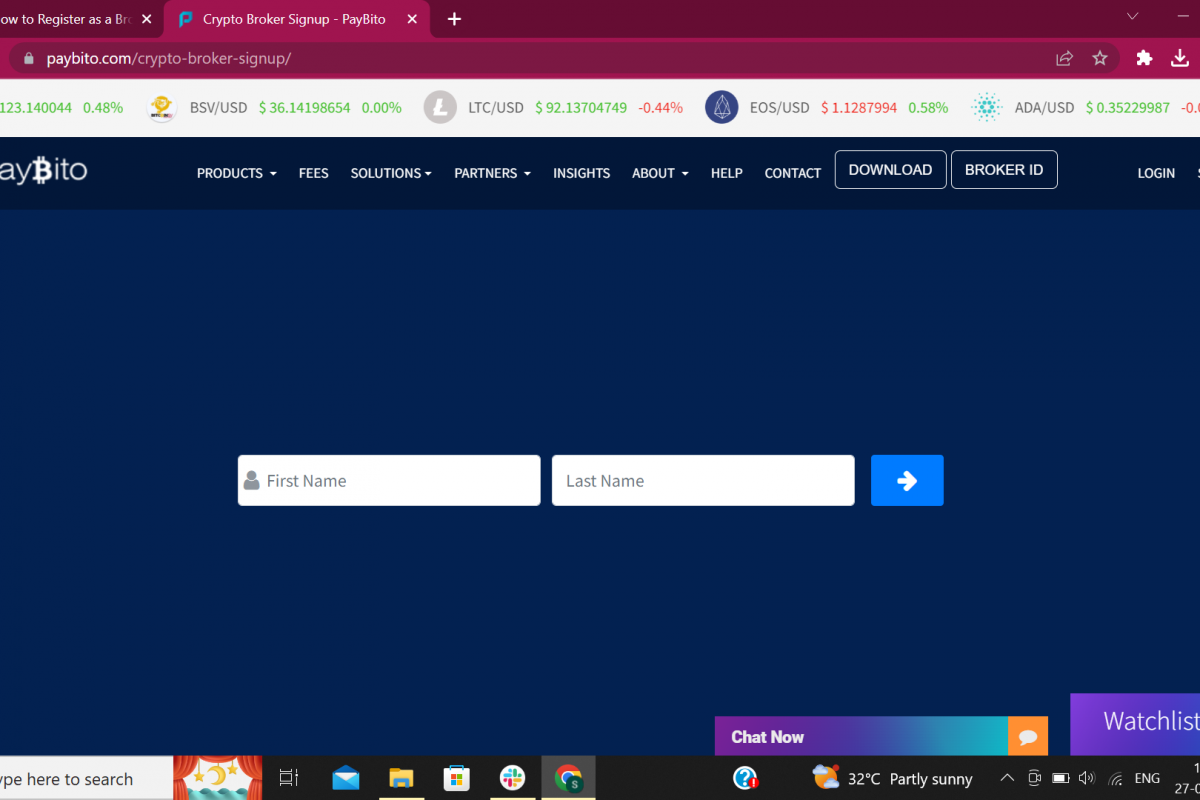Click the network Wi-Fi tray icon
Screen dimensions: 1200x800
coord(1115,778)
